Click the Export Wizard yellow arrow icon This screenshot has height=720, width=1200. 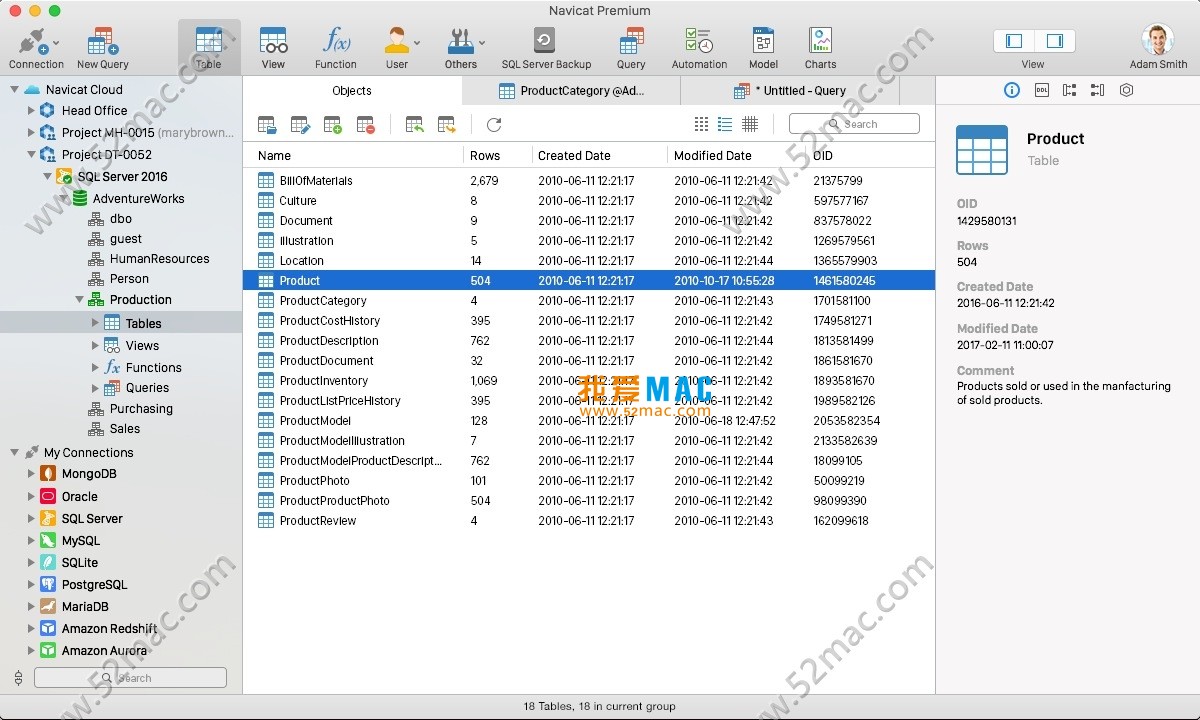(447, 125)
